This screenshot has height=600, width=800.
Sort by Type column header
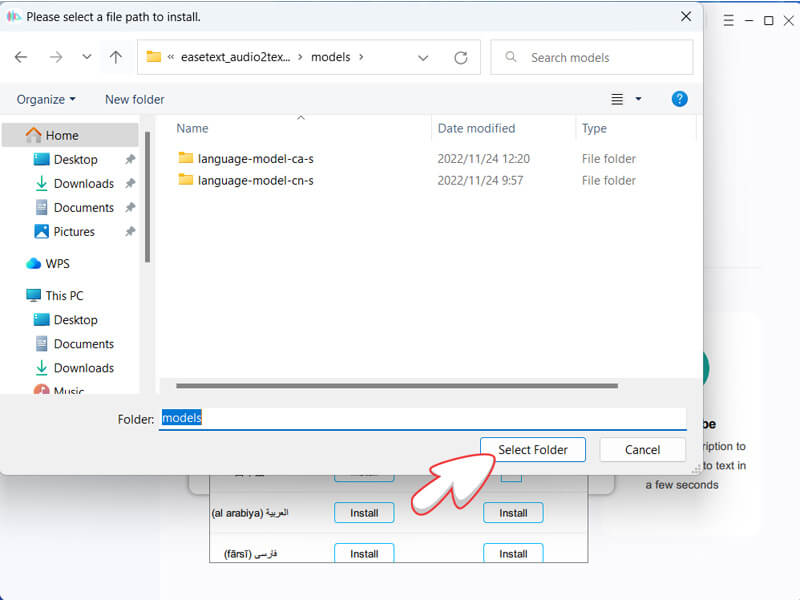coord(594,129)
